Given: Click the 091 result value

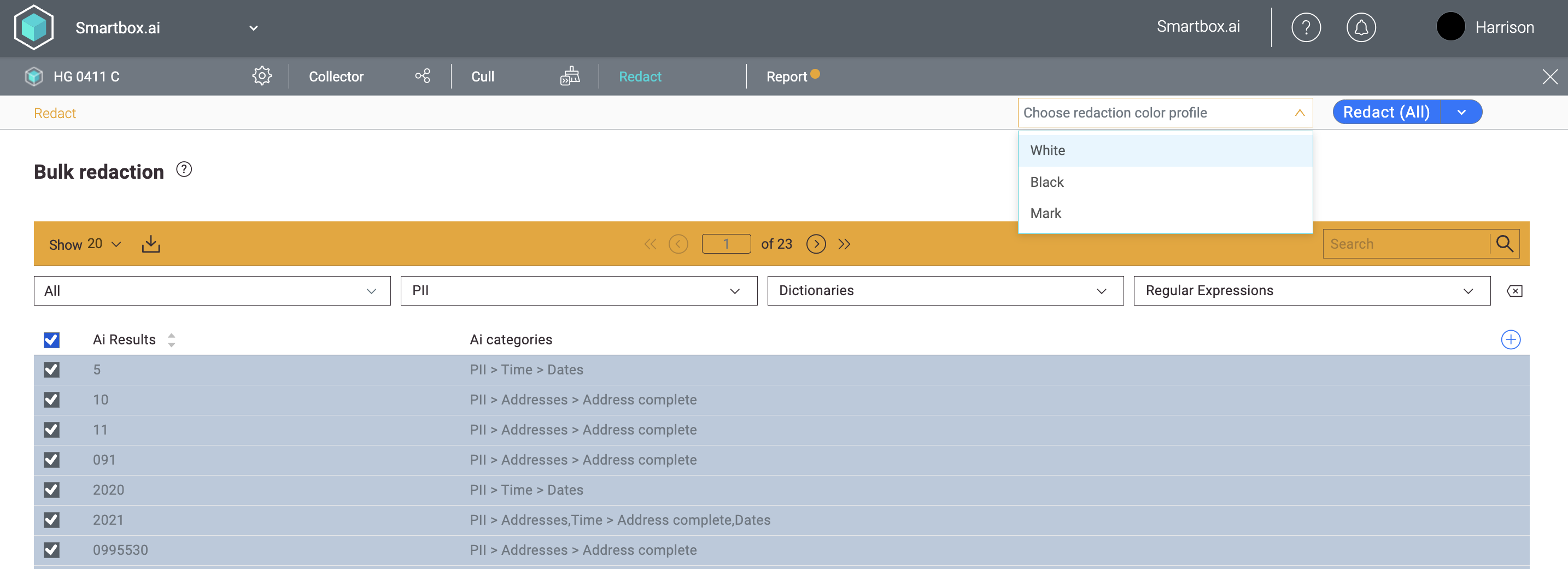Looking at the screenshot, I should 104,460.
